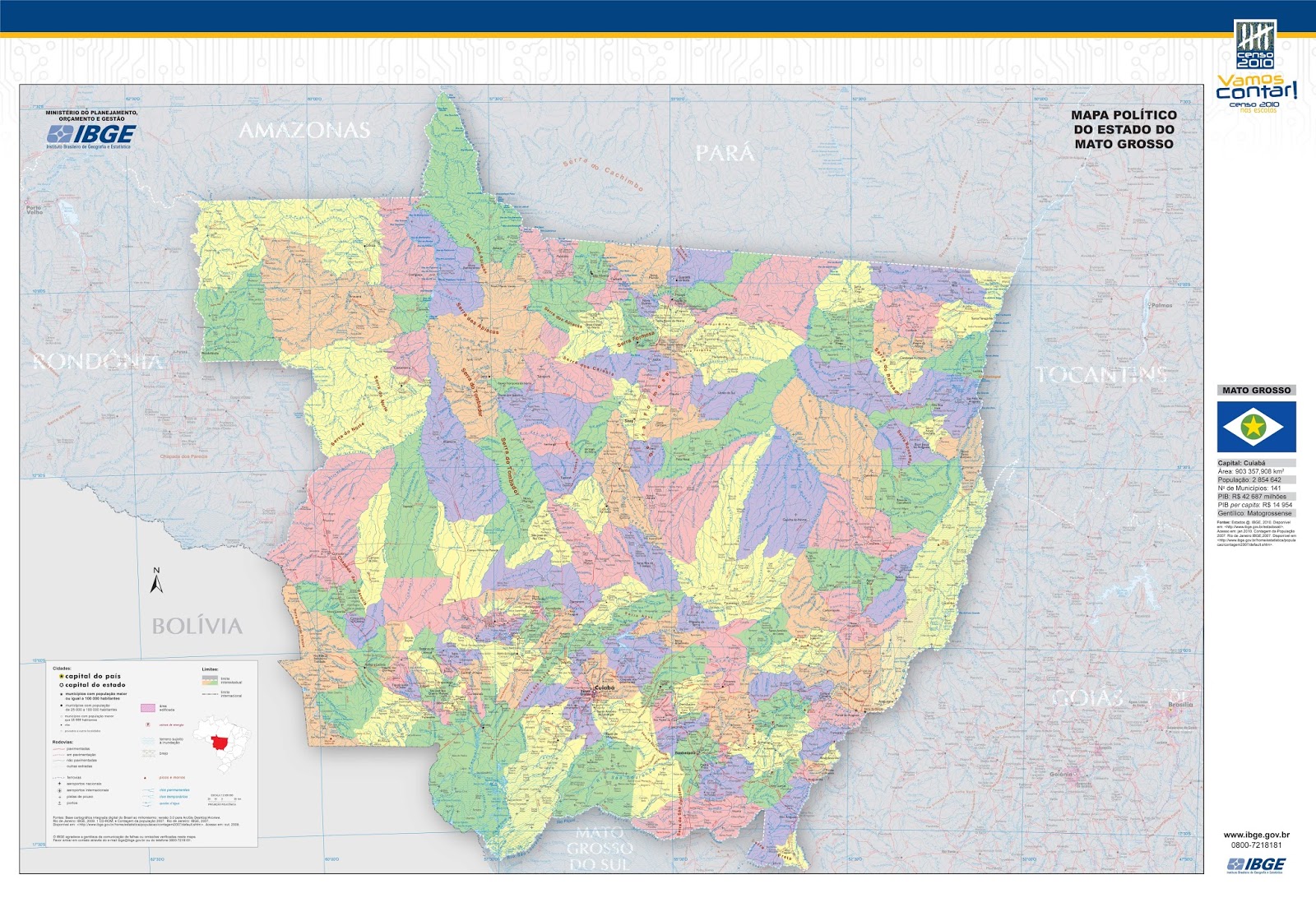Enable the terreno sujeito à inundação symbol
The height and width of the screenshot is (921, 1316).
click(147, 741)
